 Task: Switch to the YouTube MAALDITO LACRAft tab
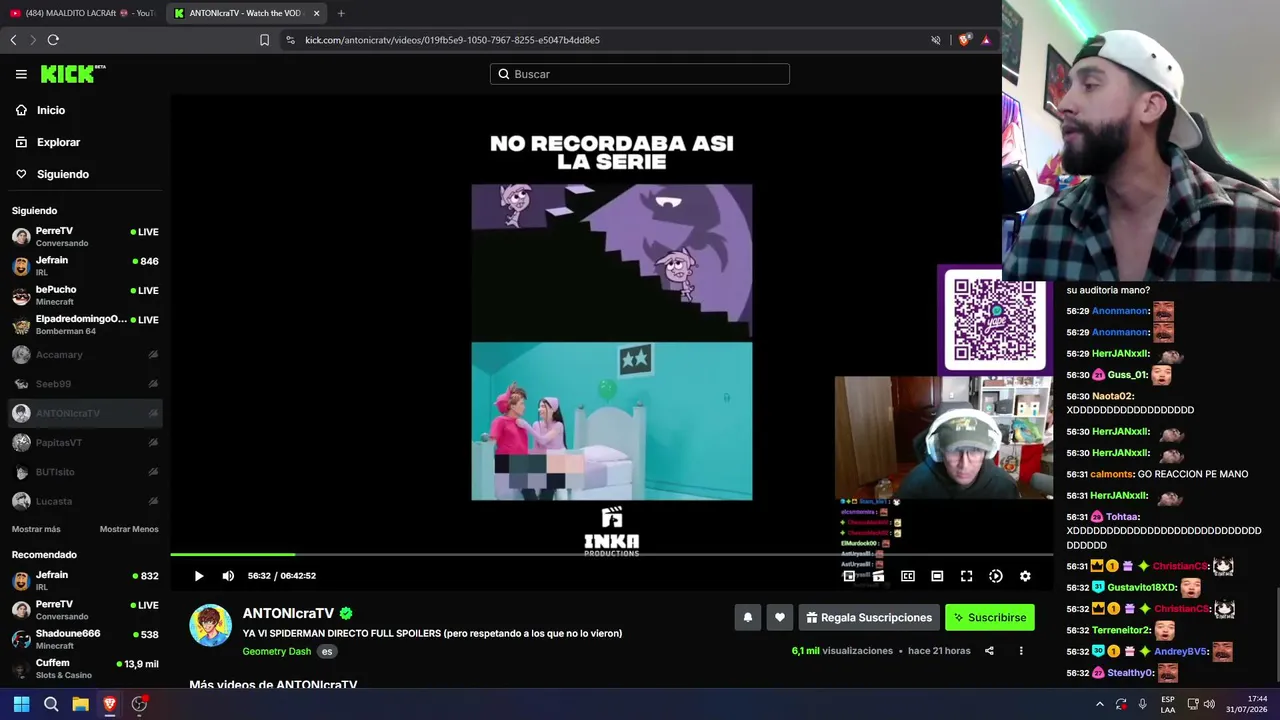pos(83,13)
